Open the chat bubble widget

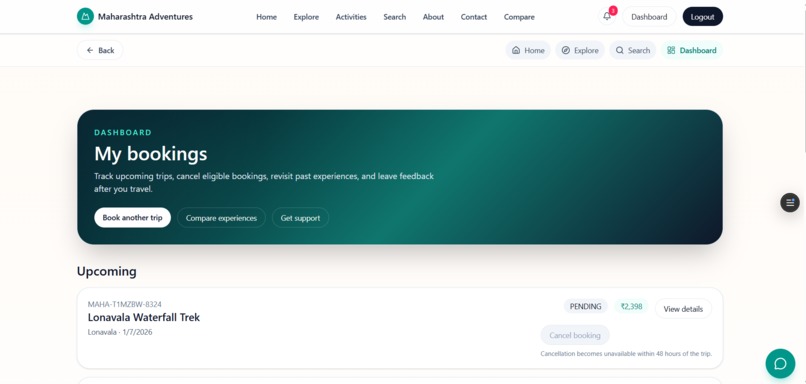click(x=780, y=363)
